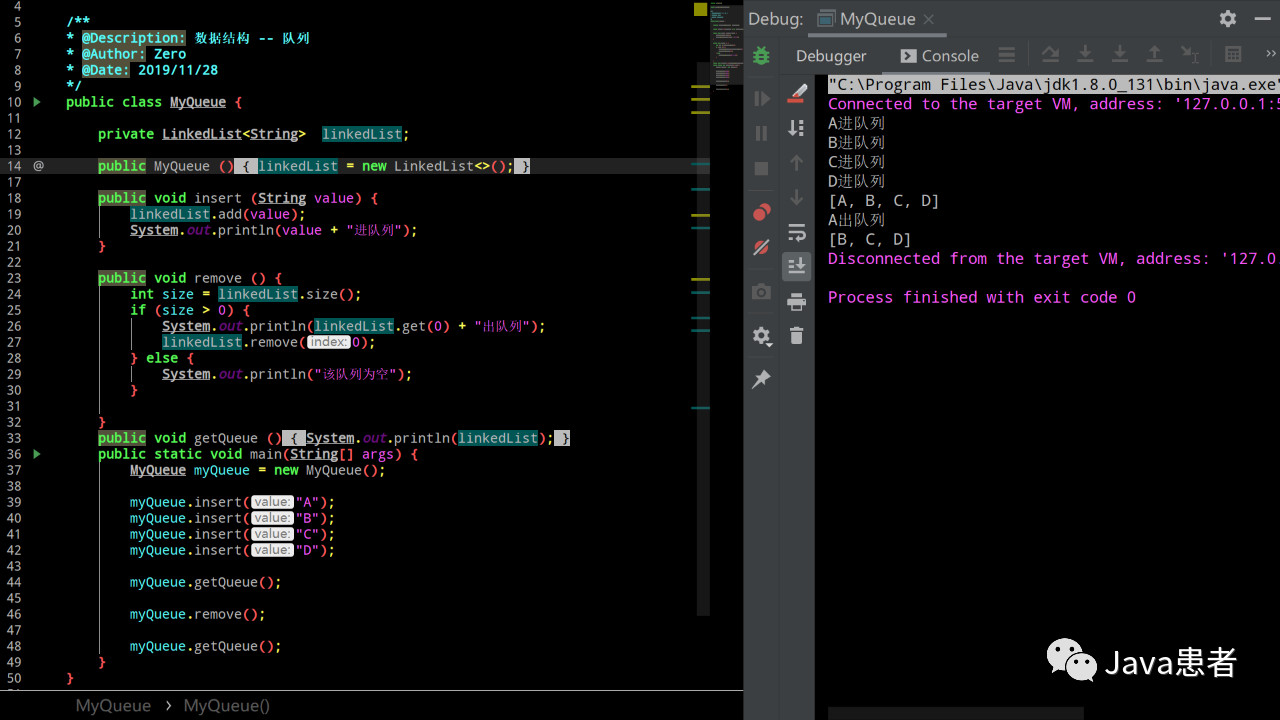Toggle the Pin Tab pushpin
The height and width of the screenshot is (720, 1280).
pyautogui.click(x=761, y=379)
